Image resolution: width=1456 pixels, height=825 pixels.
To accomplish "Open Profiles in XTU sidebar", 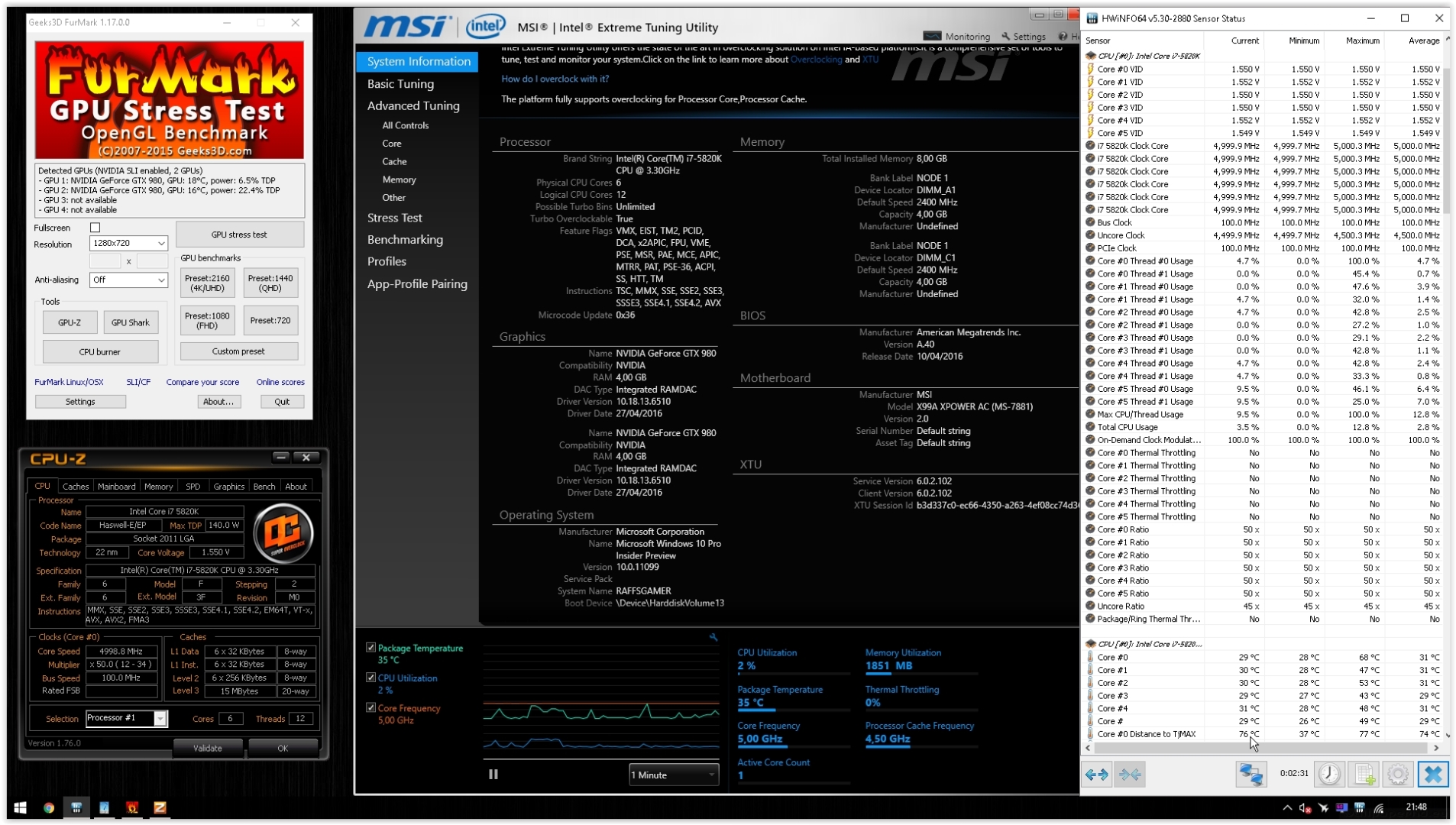I will point(387,261).
